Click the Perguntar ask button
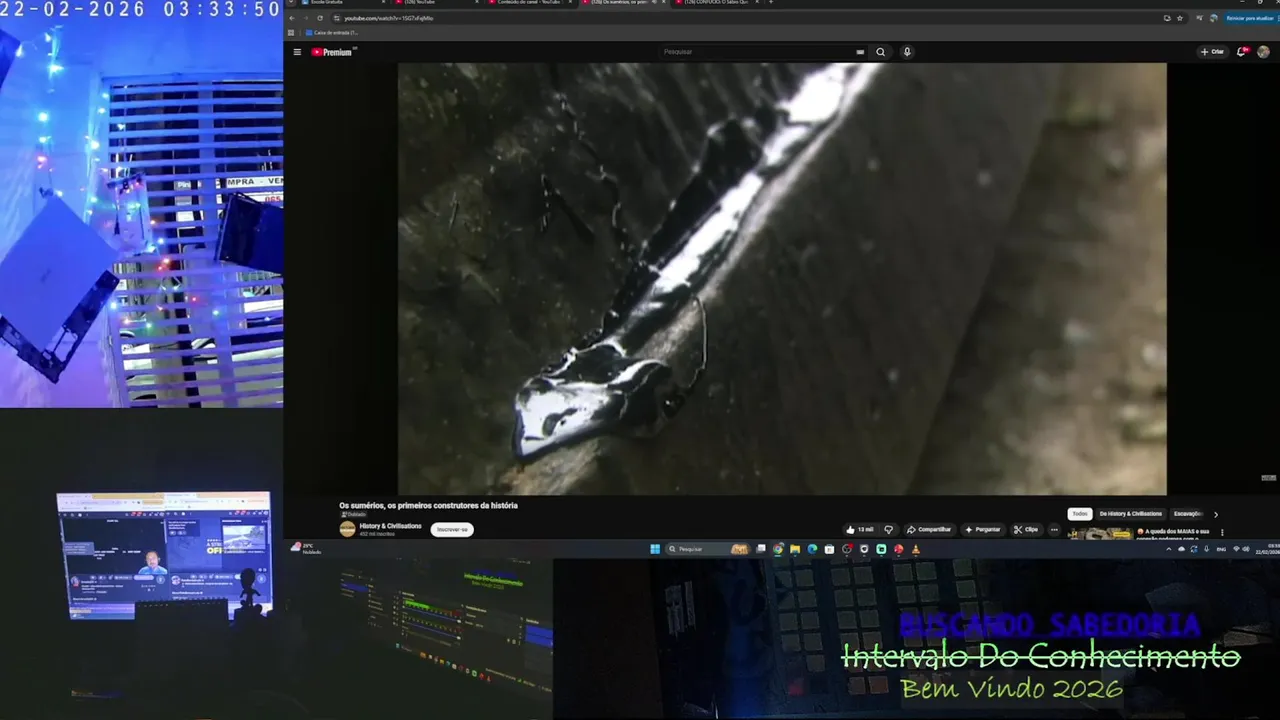This screenshot has width=1280, height=720. [982, 529]
